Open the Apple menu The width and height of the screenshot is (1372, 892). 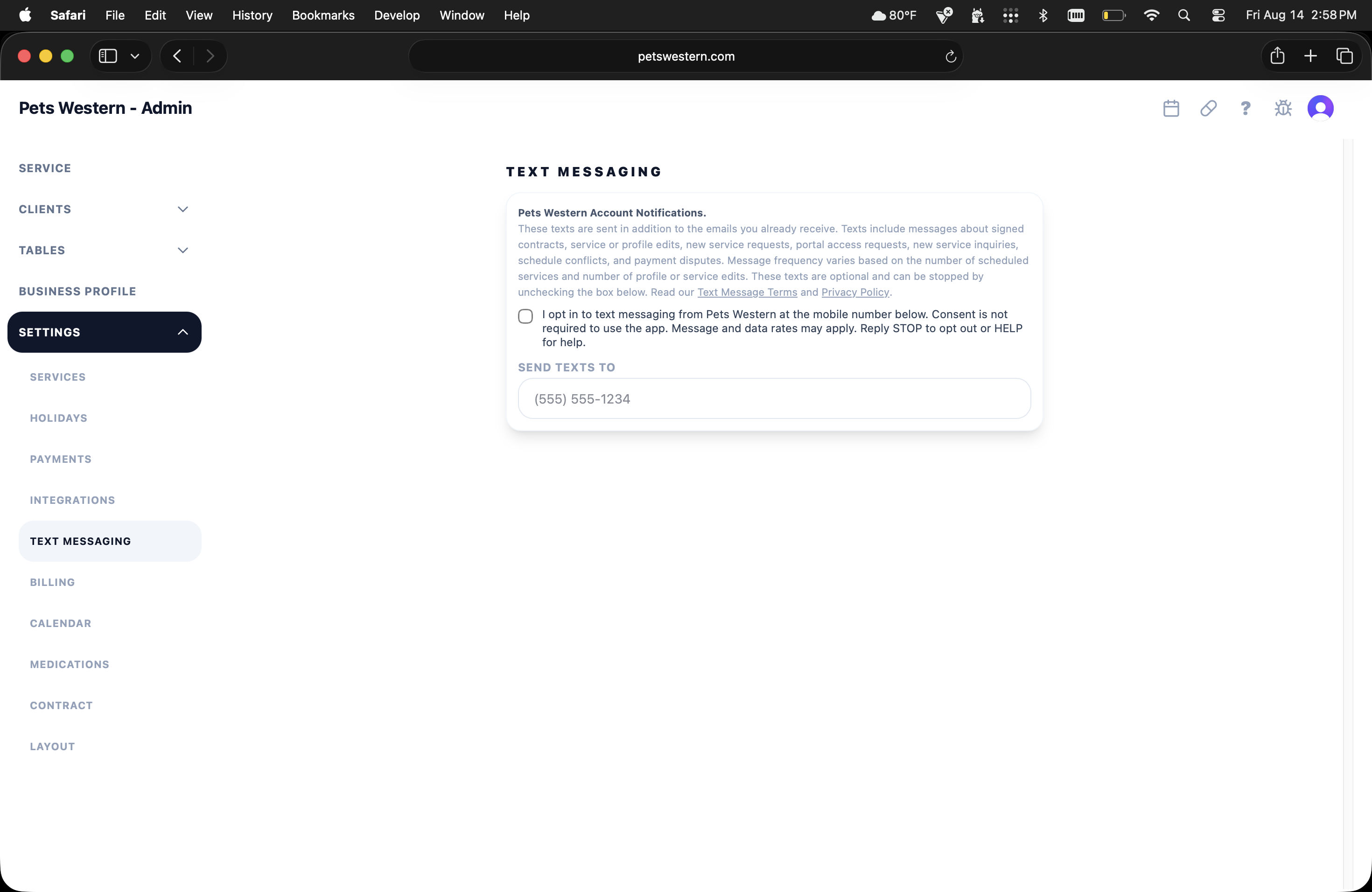(x=25, y=15)
